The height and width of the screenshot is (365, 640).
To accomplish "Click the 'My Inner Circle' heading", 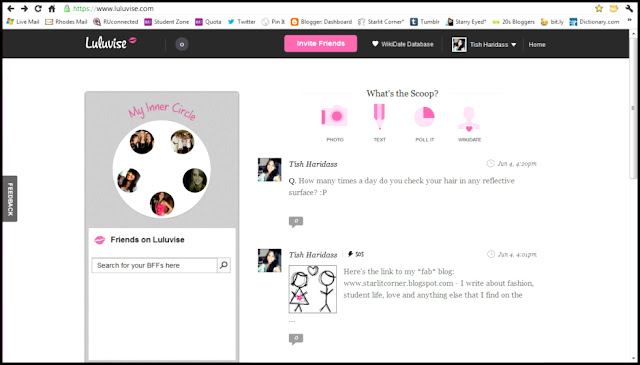I will point(162,111).
